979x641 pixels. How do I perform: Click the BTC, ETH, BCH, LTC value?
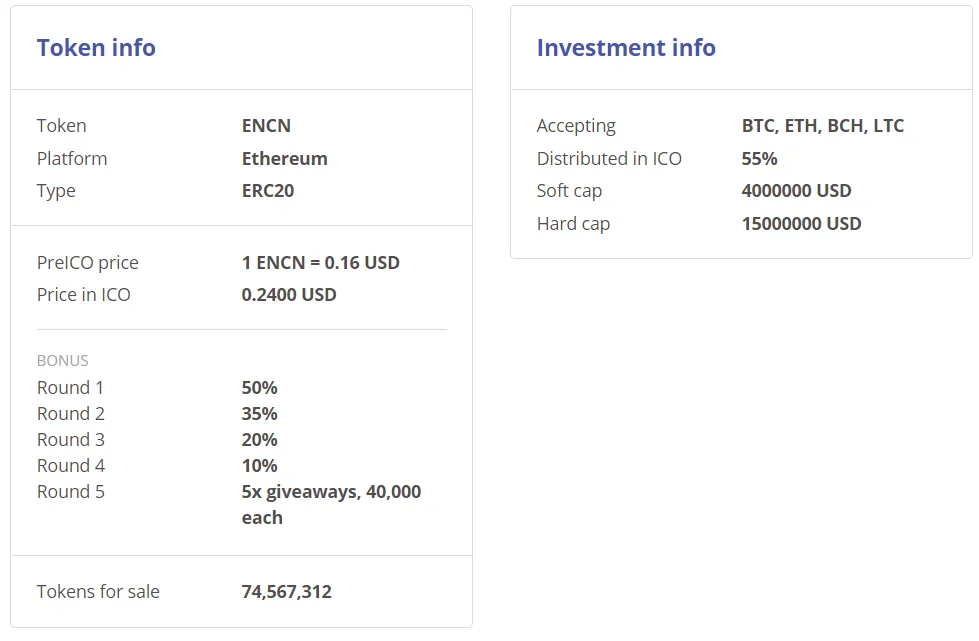point(823,126)
